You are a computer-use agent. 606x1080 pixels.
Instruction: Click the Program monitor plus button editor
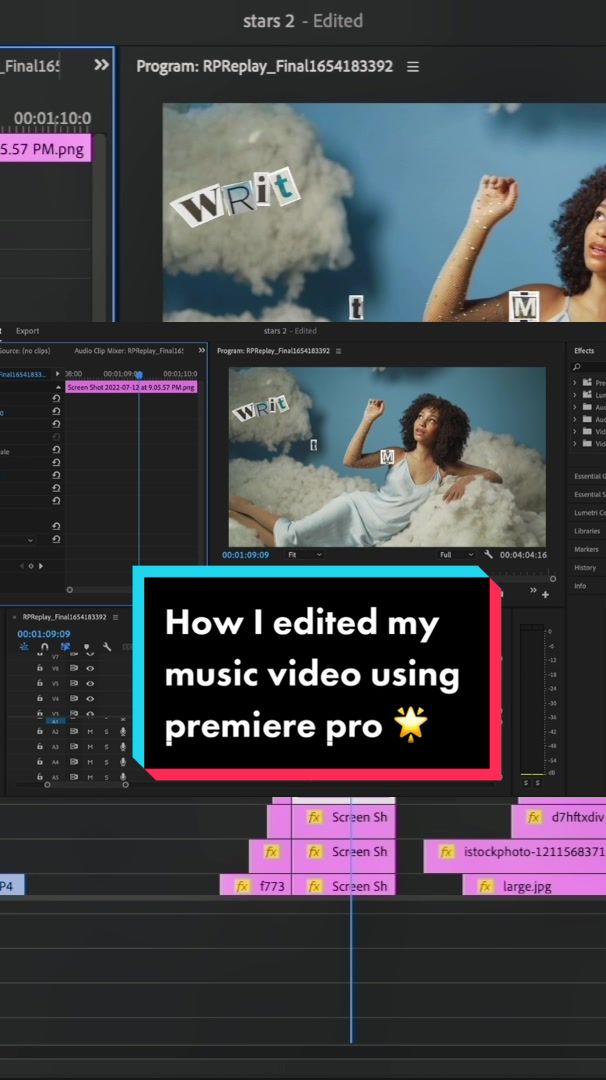pos(545,594)
